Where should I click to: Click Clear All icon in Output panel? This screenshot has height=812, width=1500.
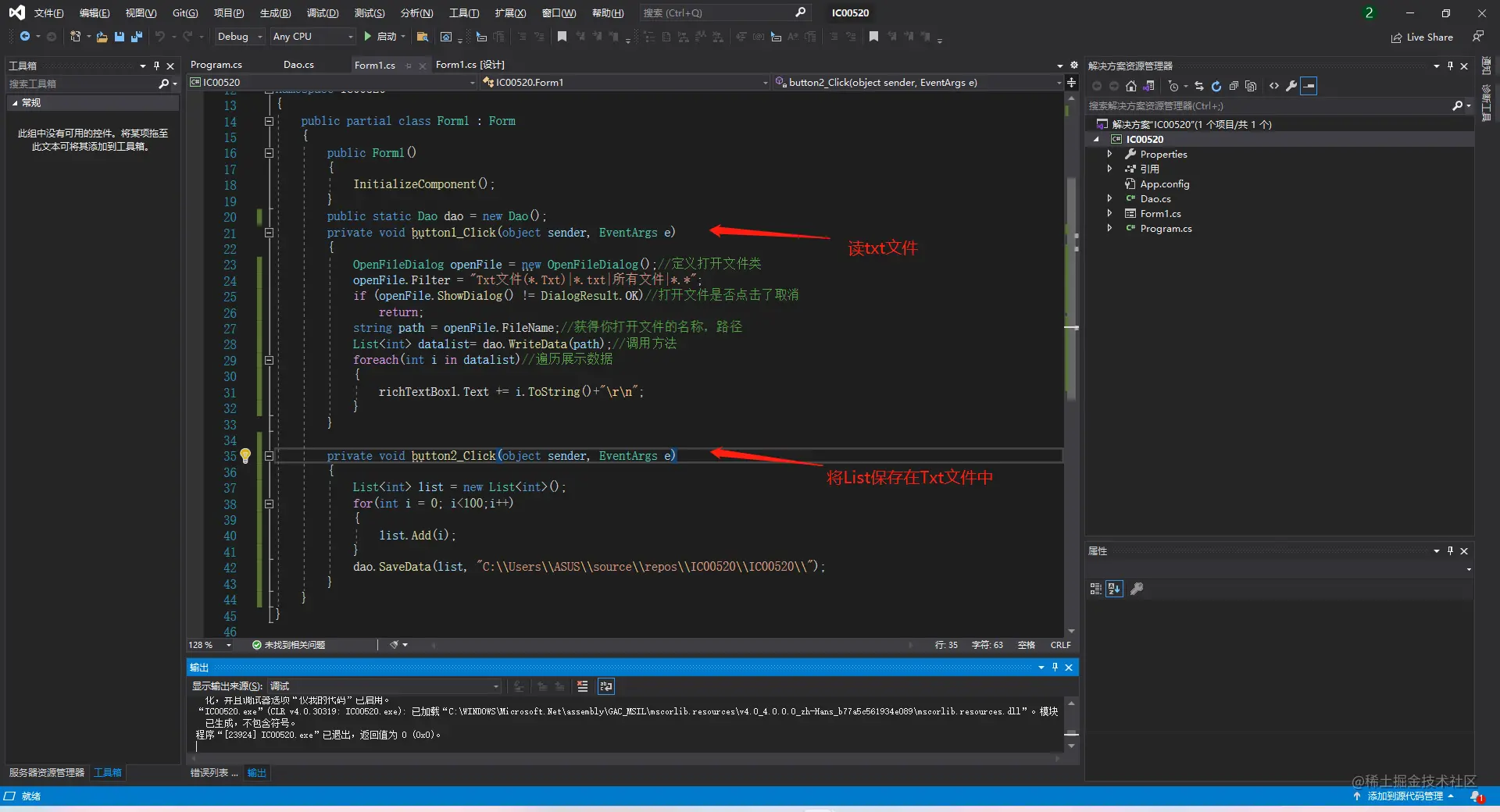point(582,686)
